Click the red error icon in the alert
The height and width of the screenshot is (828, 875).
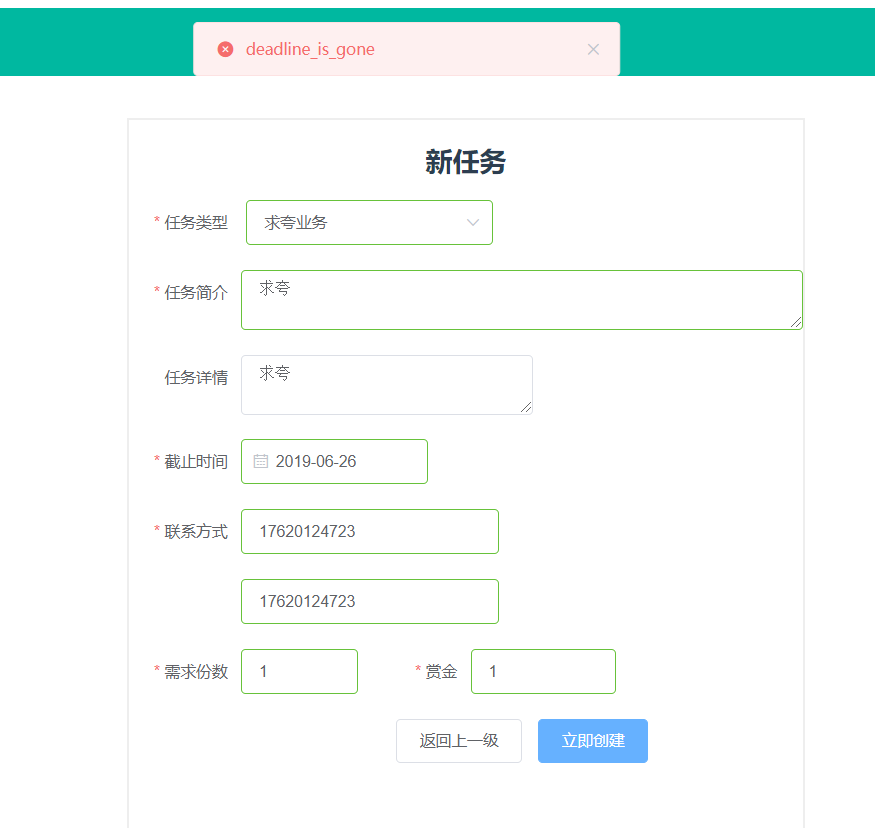226,49
